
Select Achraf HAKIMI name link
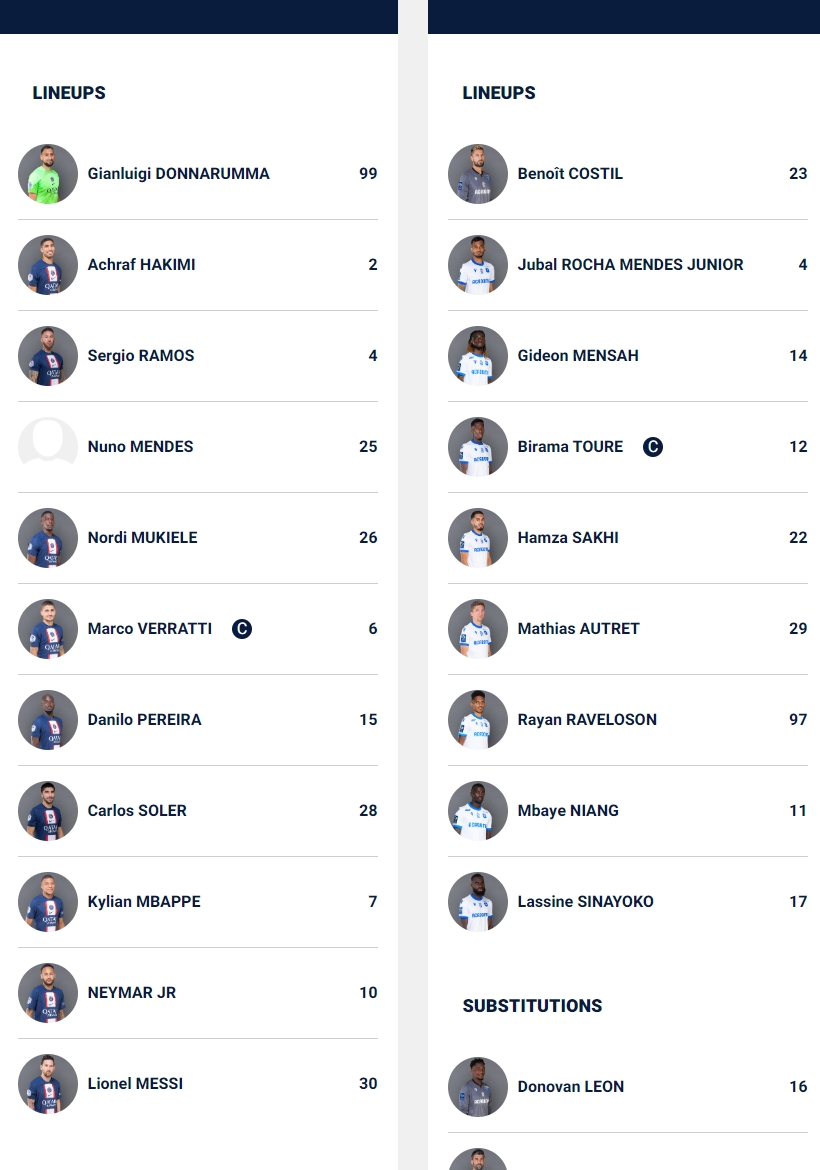142,264
